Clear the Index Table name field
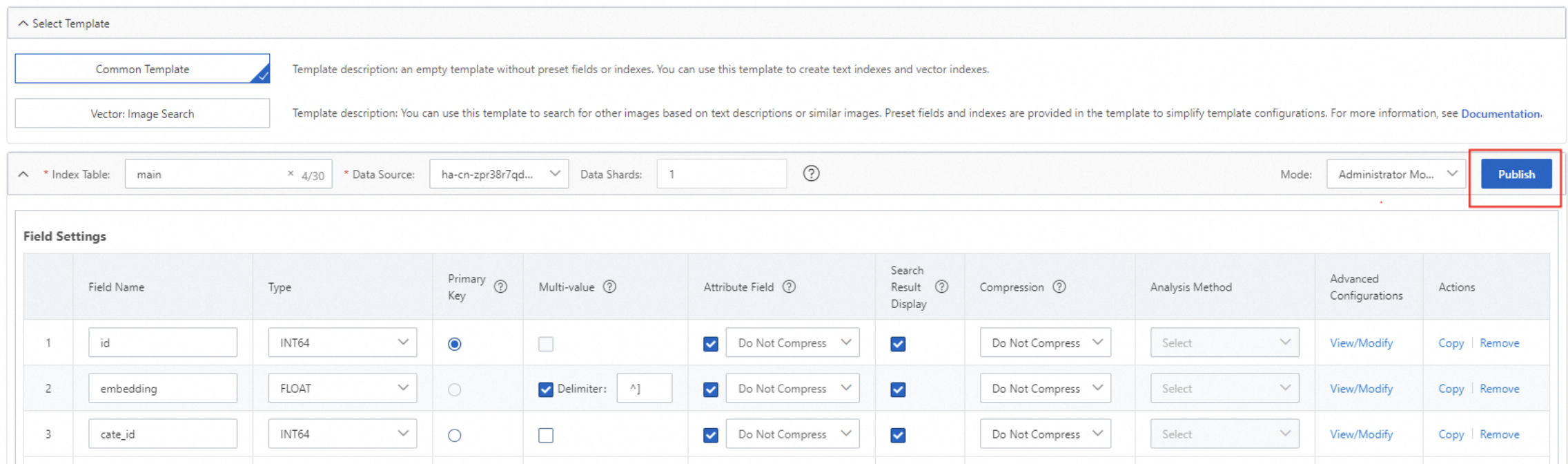Screen dimensions: 1568x464 tap(291, 174)
